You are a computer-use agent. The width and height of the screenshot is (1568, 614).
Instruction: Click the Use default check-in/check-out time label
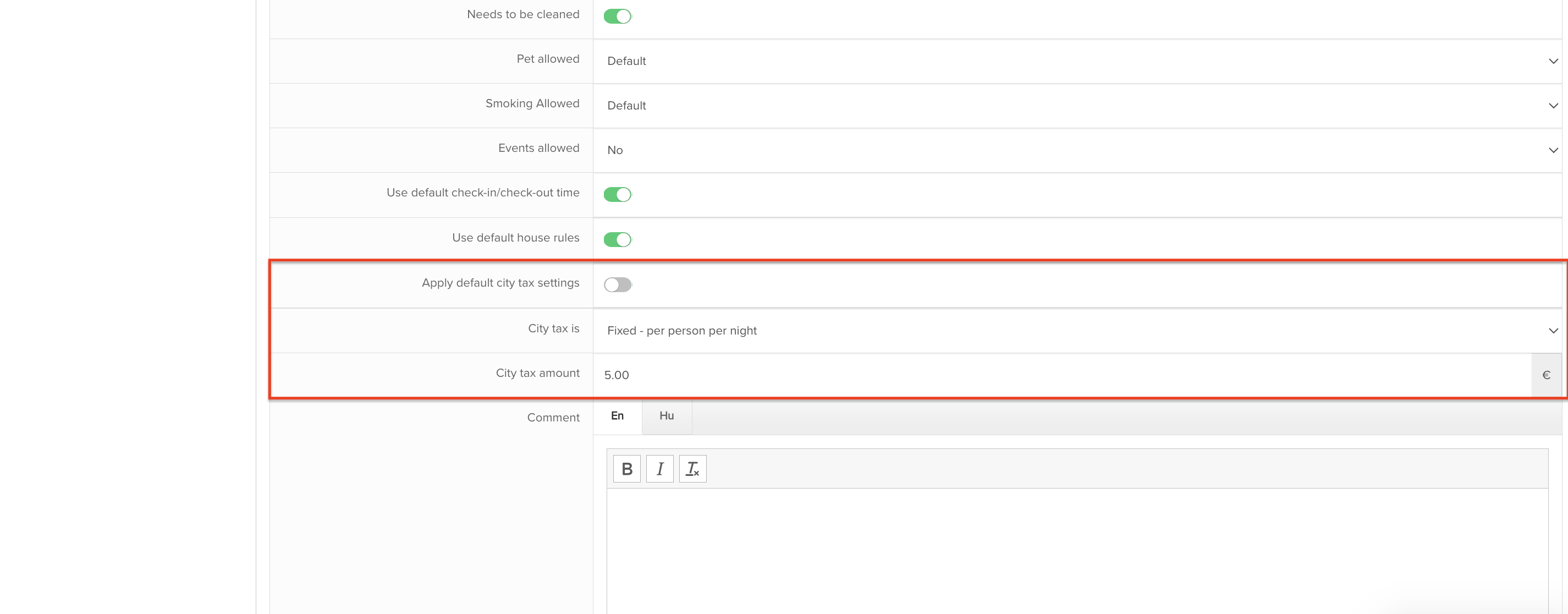pyautogui.click(x=483, y=193)
